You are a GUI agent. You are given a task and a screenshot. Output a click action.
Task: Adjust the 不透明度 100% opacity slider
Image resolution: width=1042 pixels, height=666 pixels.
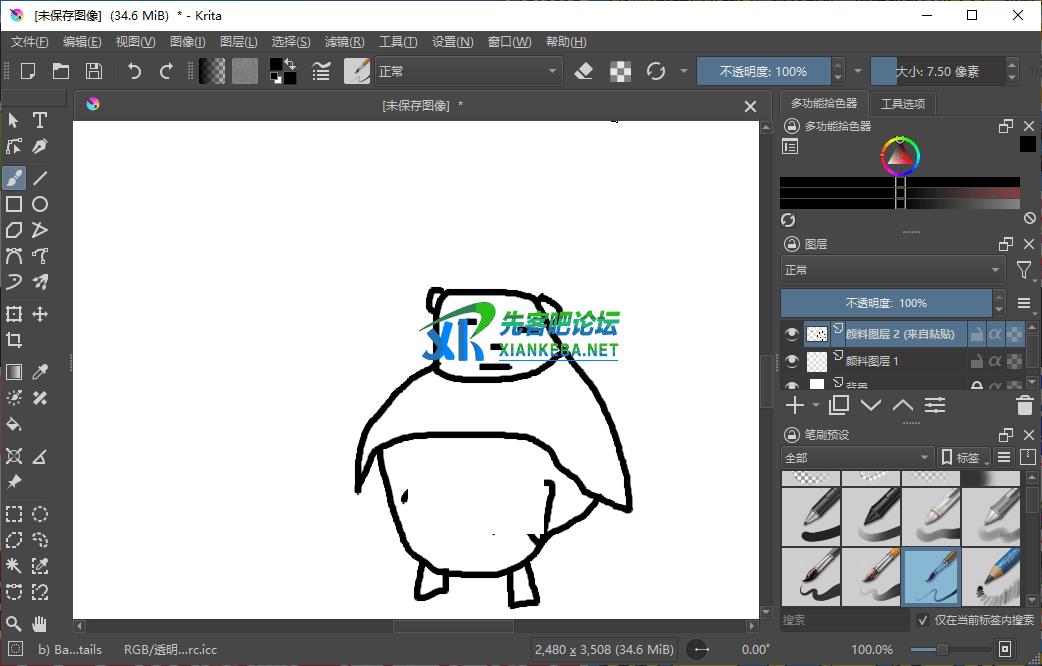[x=765, y=71]
